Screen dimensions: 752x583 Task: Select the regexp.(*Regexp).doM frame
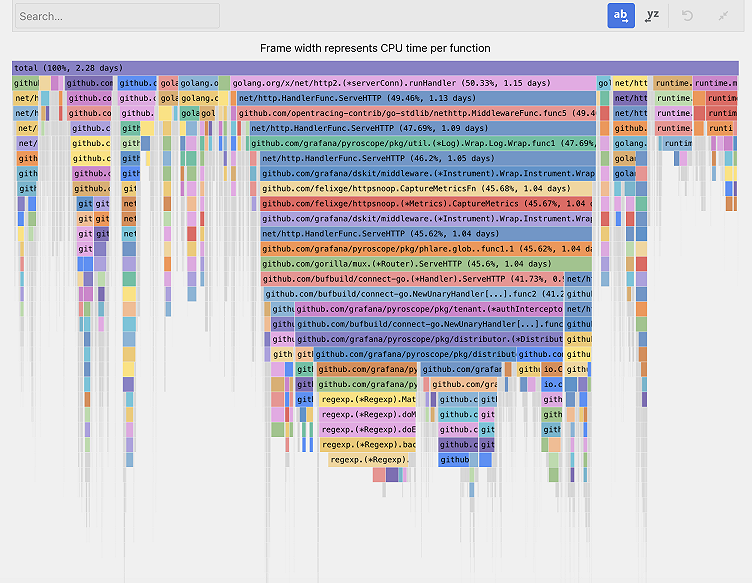368,415
